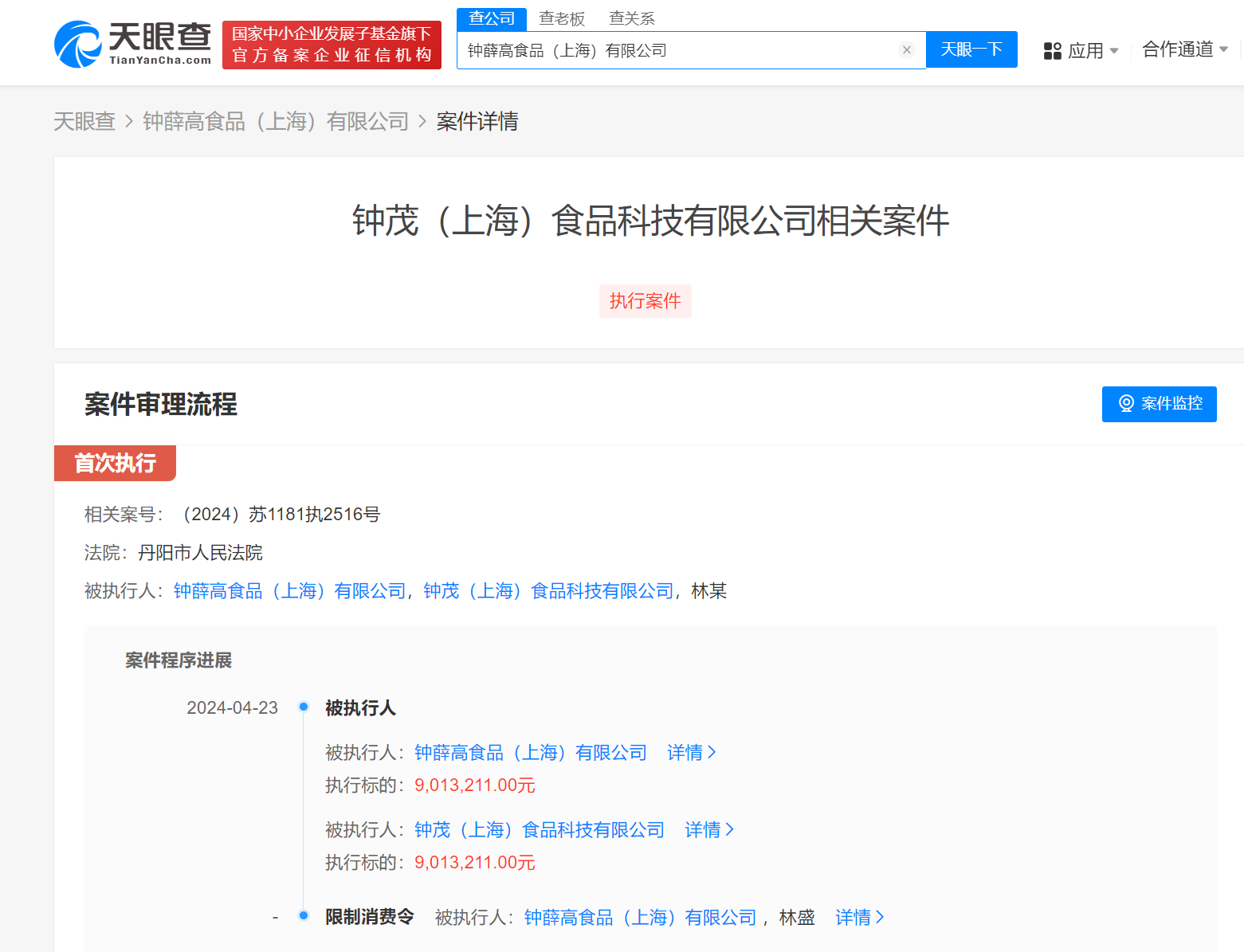Open 详情 for first 钟薛高食品 entry
The image size is (1244, 952).
(691, 753)
